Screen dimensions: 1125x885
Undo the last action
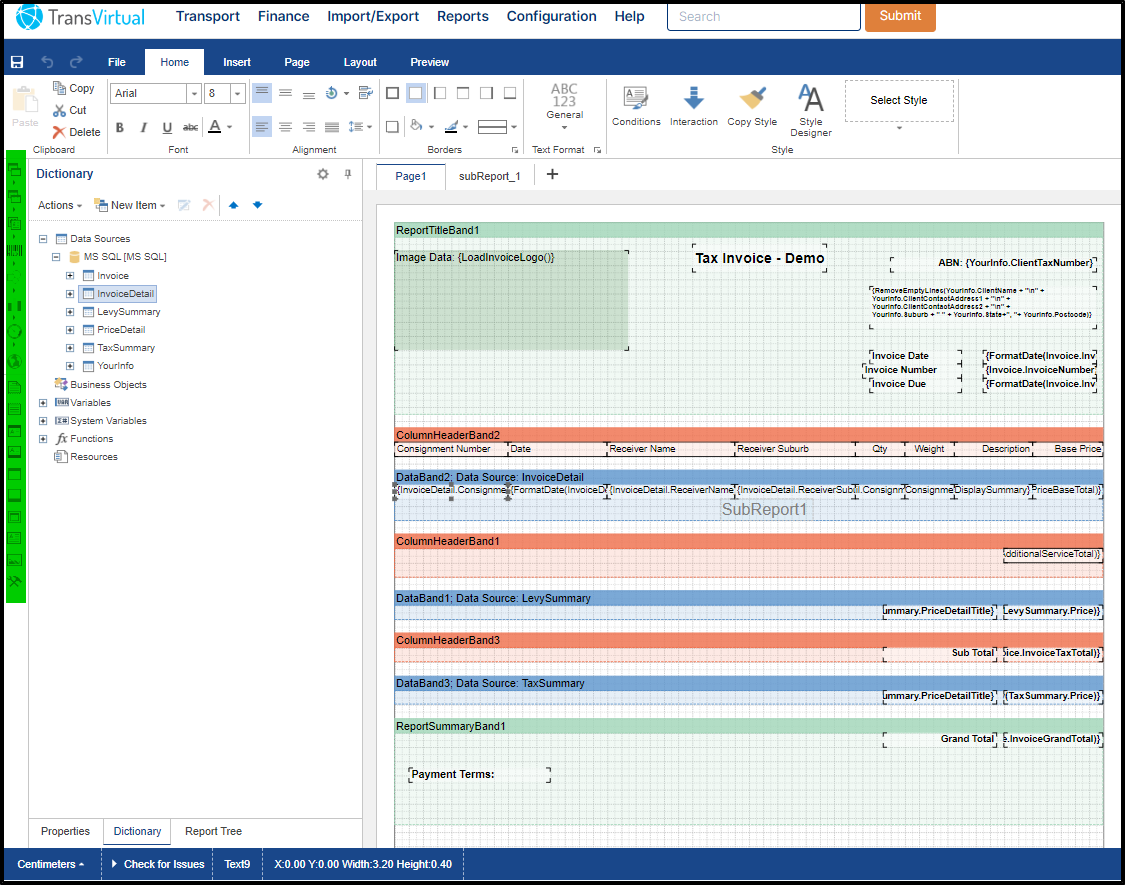click(47, 62)
